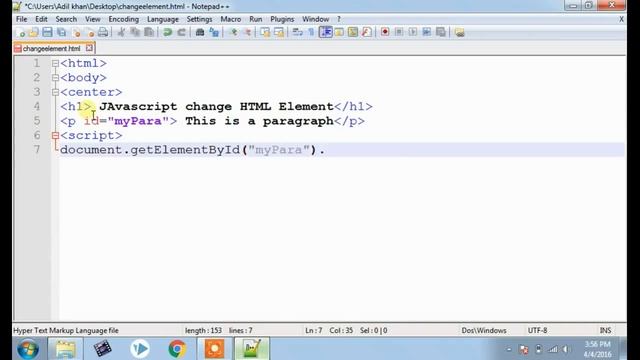Open the Edit menu
The image size is (640, 360).
(41, 19)
